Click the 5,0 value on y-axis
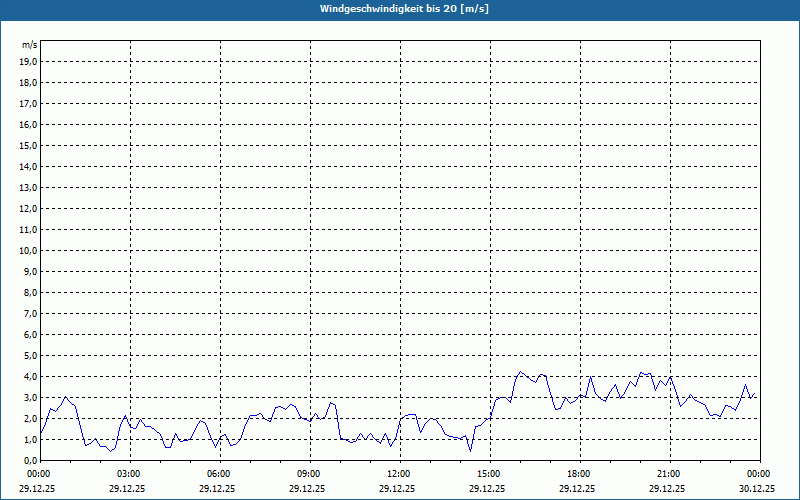The width and height of the screenshot is (800, 500). 30,355
